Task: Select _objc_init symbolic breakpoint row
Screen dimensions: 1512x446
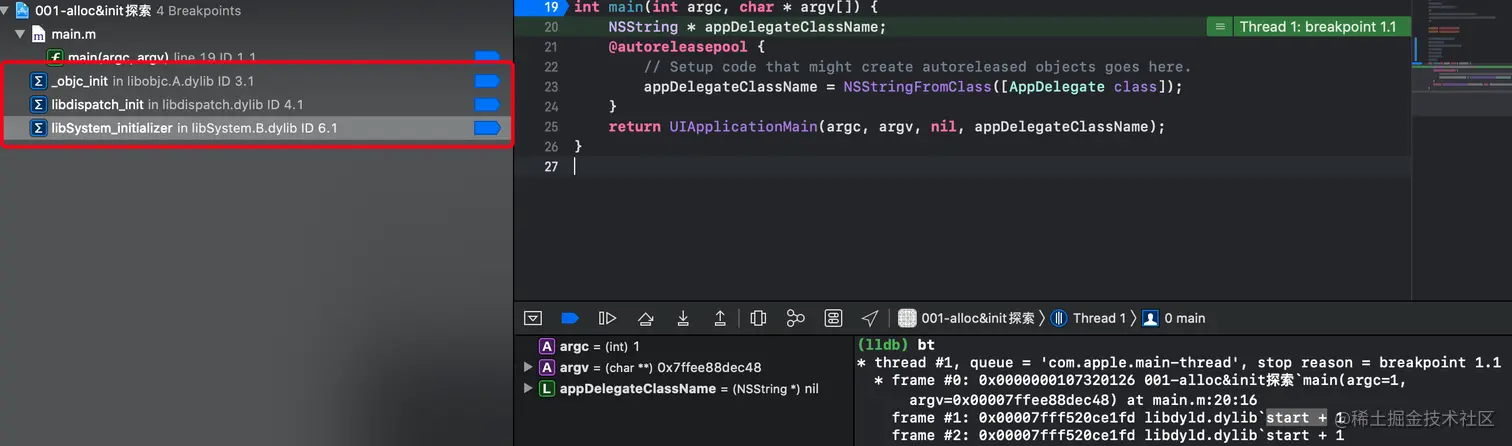Action: pos(257,81)
